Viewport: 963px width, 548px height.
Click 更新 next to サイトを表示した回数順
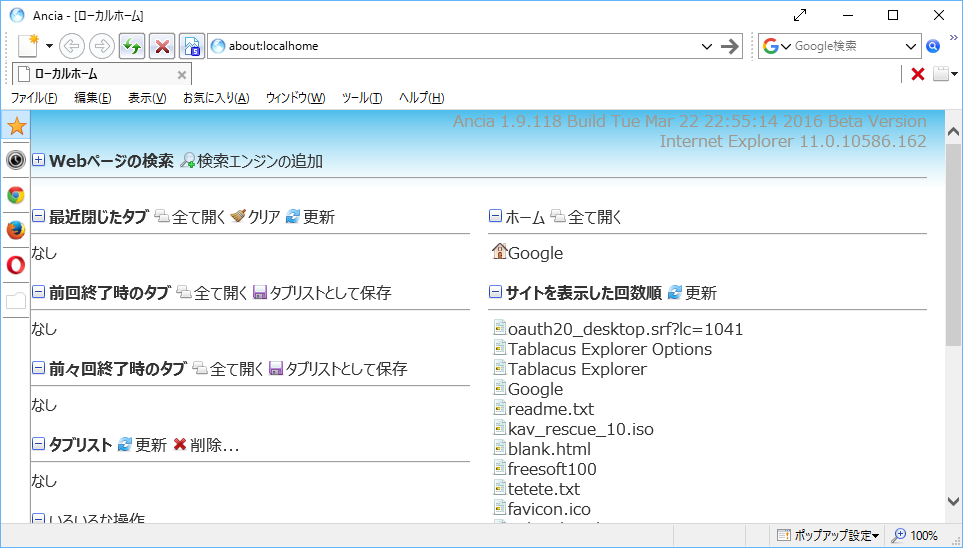coord(701,293)
